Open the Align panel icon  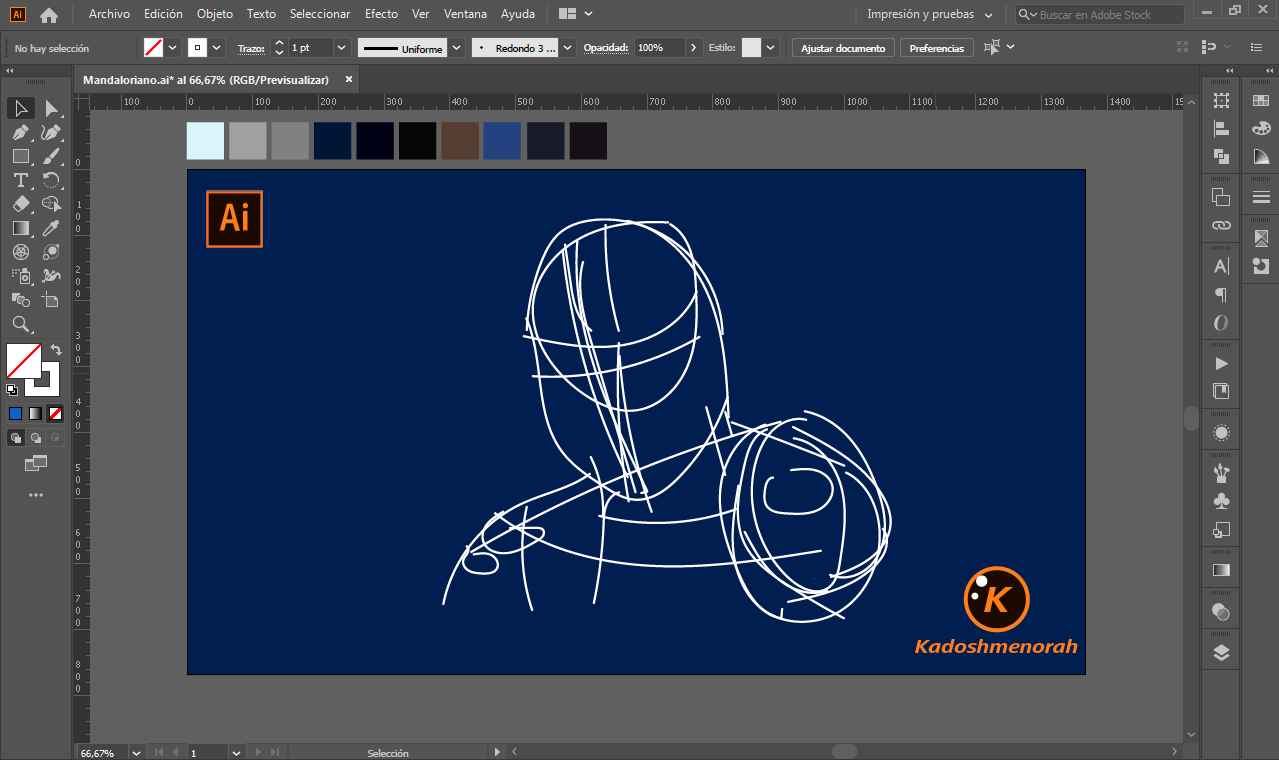(1221, 128)
